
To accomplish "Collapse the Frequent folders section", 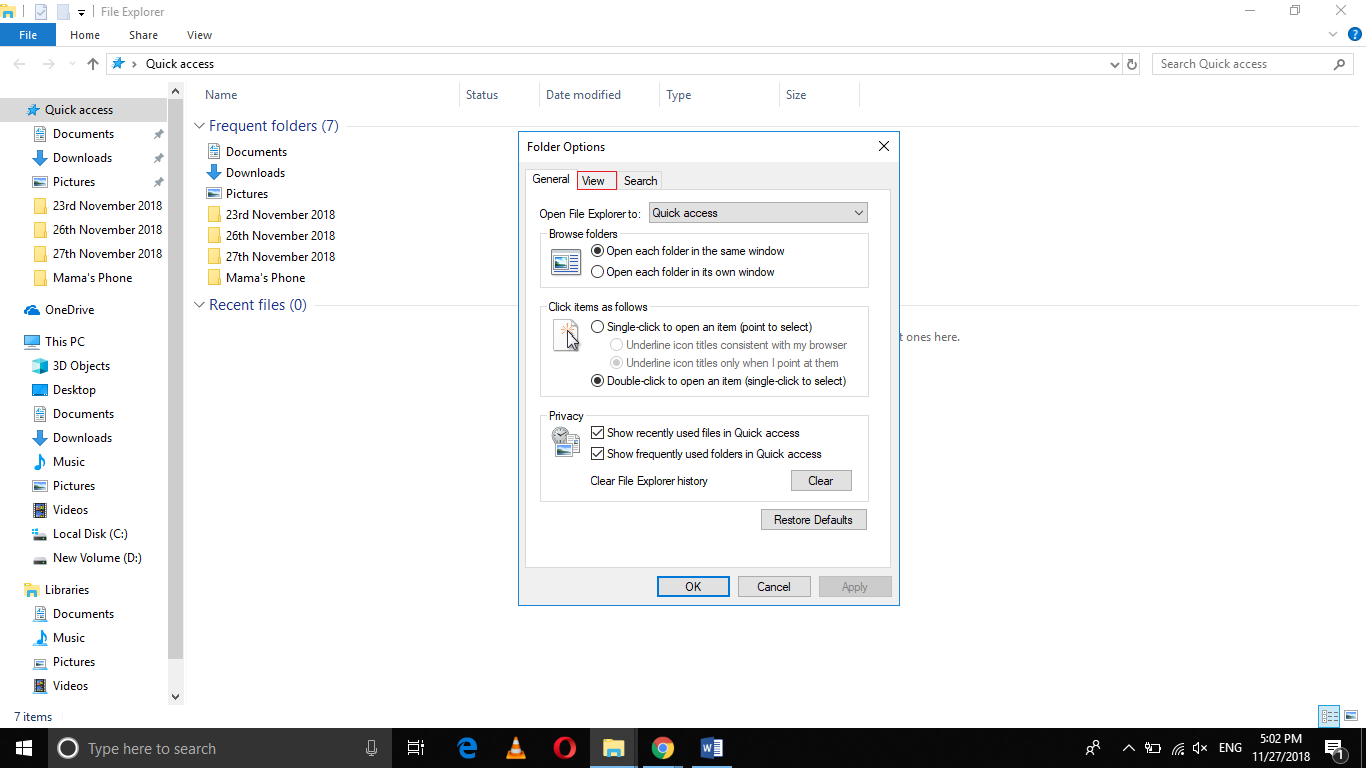I will tap(198, 125).
